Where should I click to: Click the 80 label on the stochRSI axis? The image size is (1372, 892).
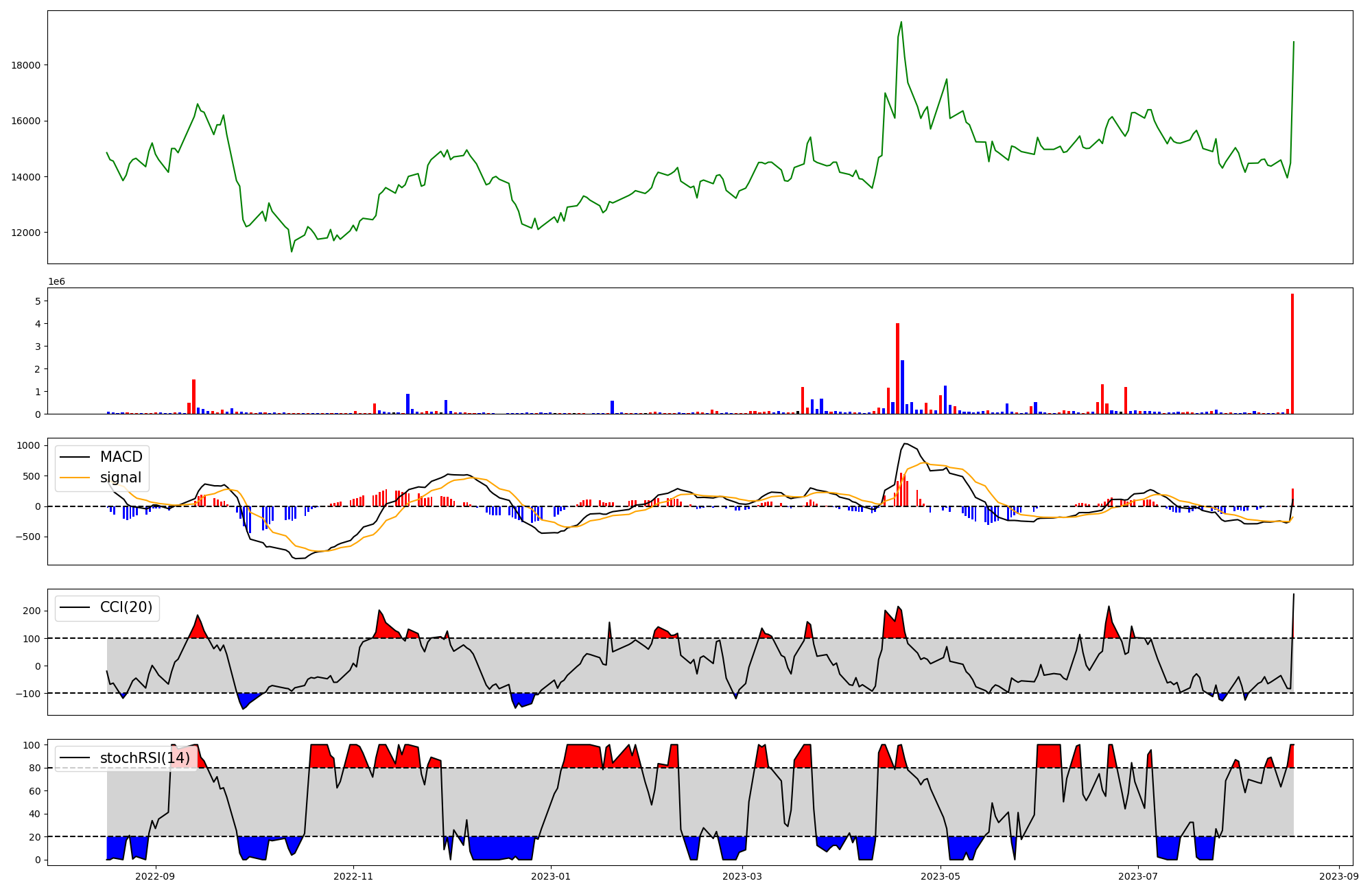[34, 768]
